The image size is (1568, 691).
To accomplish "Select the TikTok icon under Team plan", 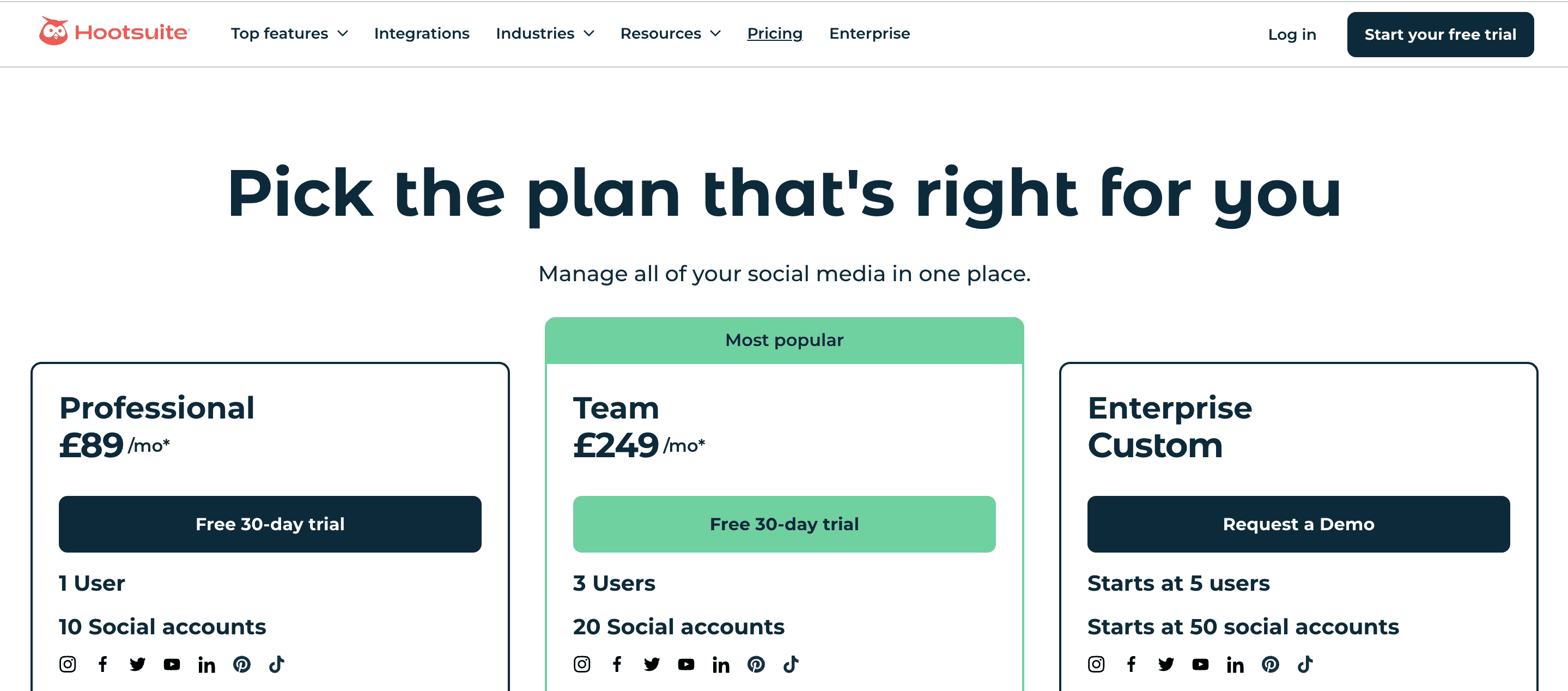I will click(x=791, y=664).
